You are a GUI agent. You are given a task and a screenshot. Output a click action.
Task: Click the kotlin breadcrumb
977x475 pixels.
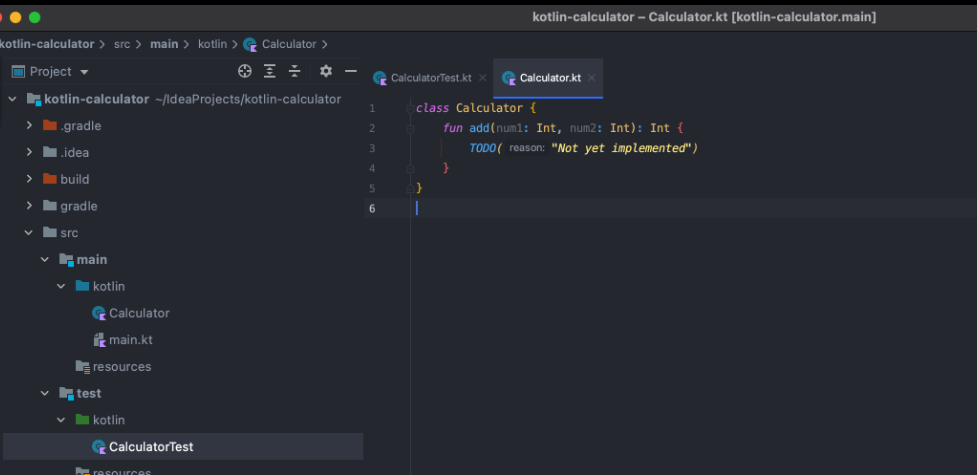coord(212,44)
